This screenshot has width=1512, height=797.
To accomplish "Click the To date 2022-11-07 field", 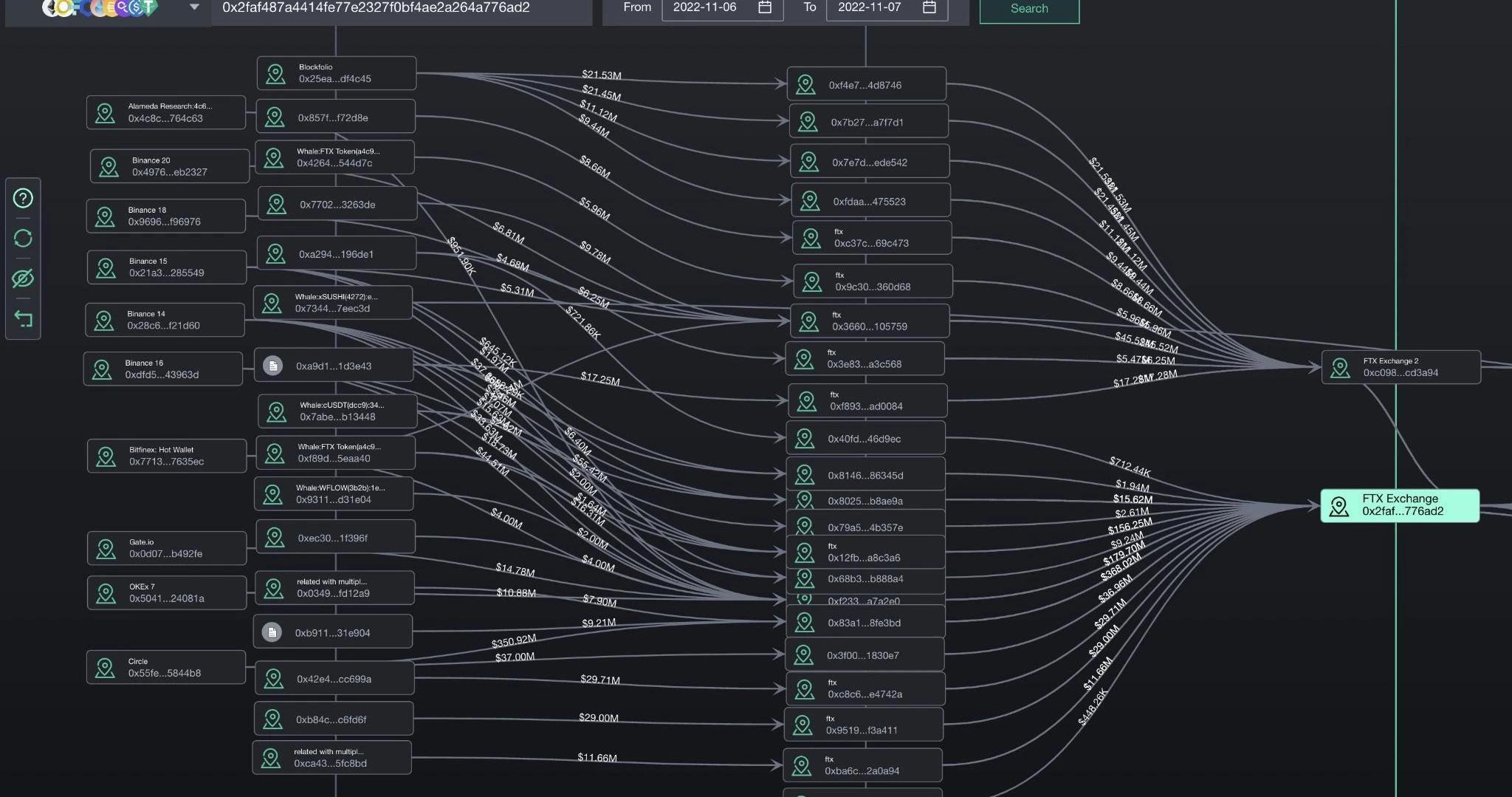I will point(870,7).
